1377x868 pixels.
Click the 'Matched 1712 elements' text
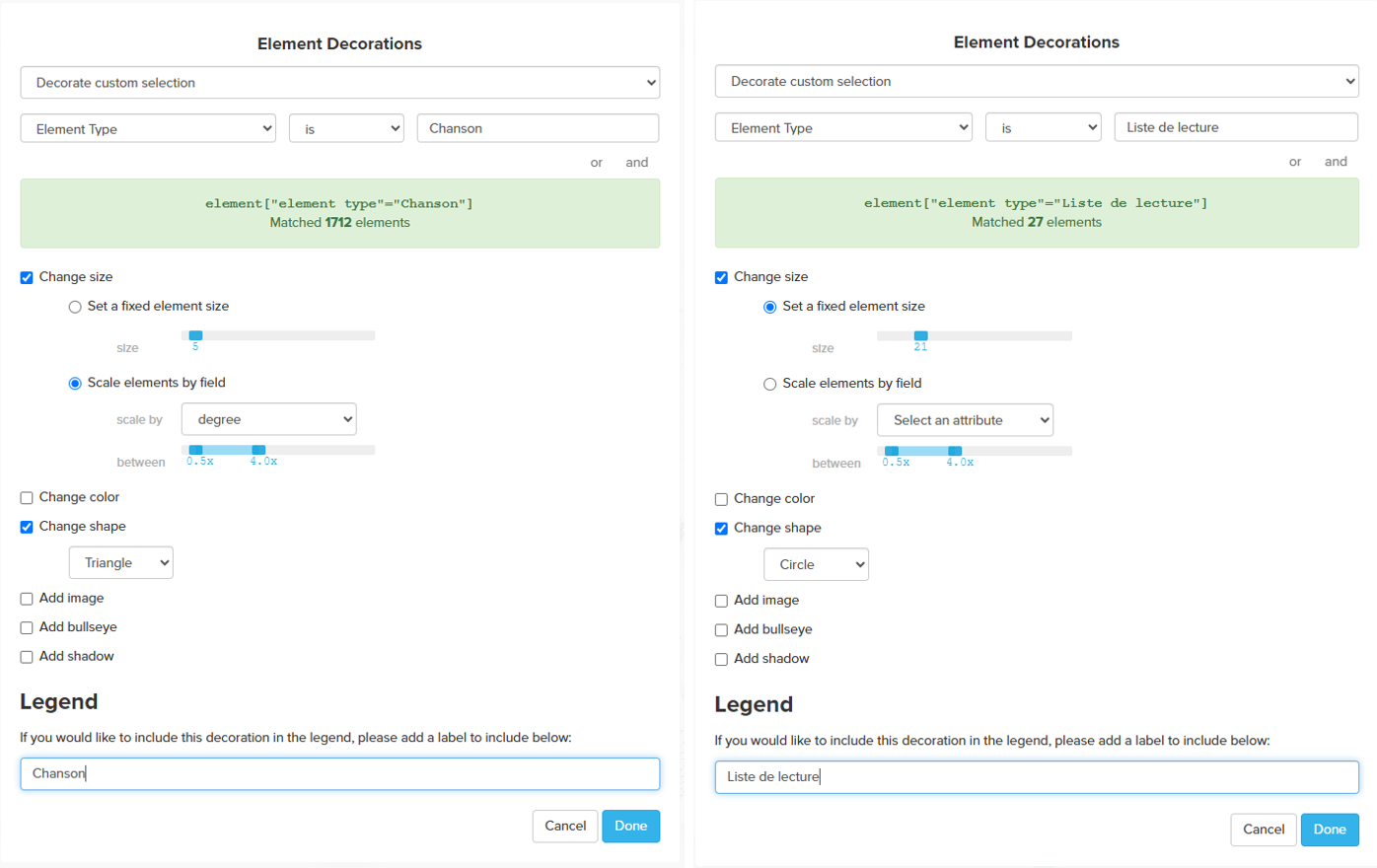pos(340,223)
